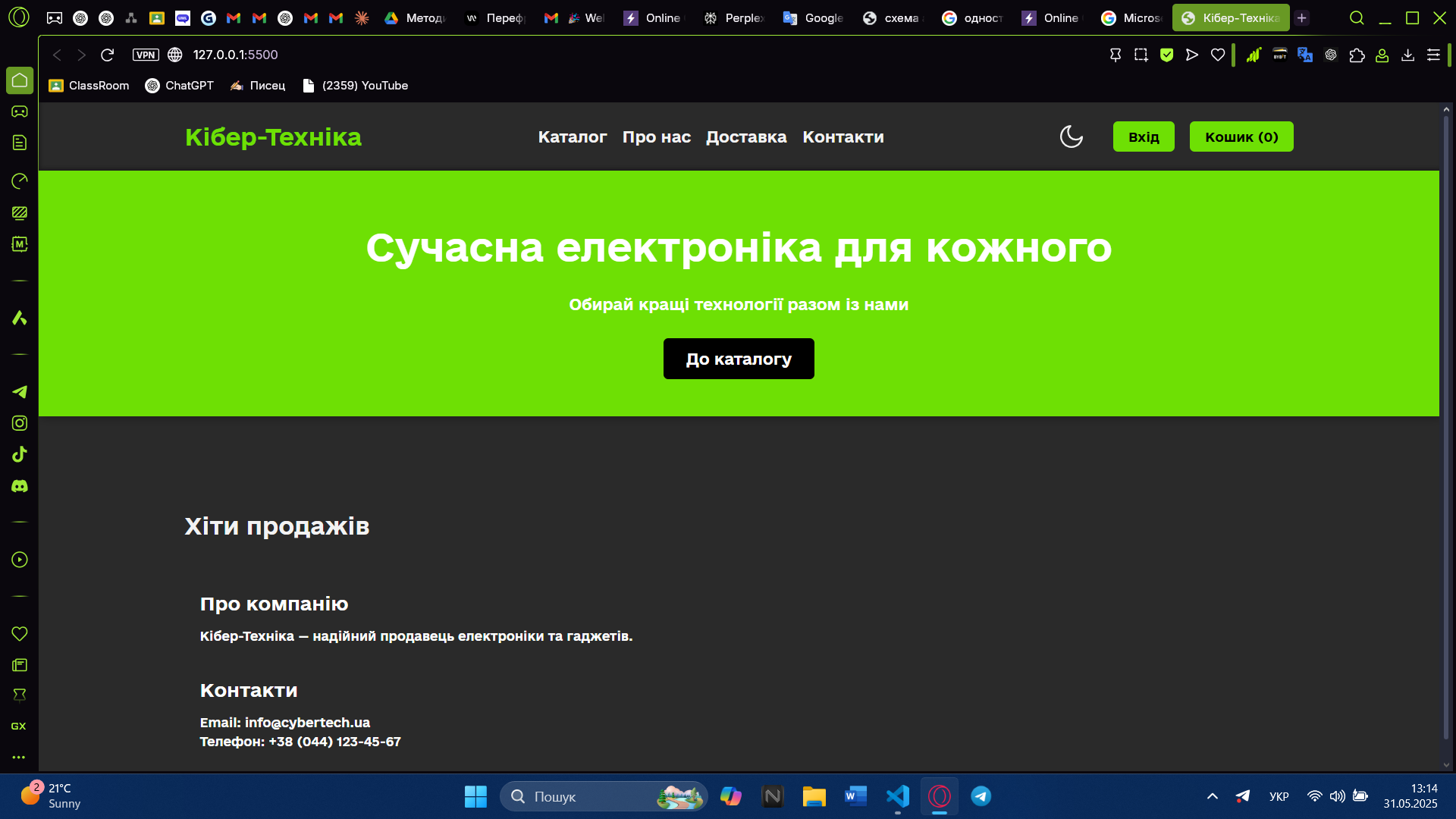
Task: Open the sidebar heart bookmarks icon
Action: tap(20, 633)
